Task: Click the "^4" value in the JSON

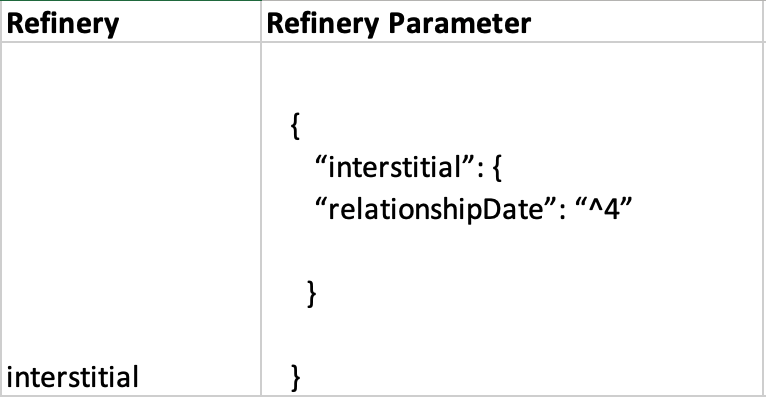Action: click(604, 209)
